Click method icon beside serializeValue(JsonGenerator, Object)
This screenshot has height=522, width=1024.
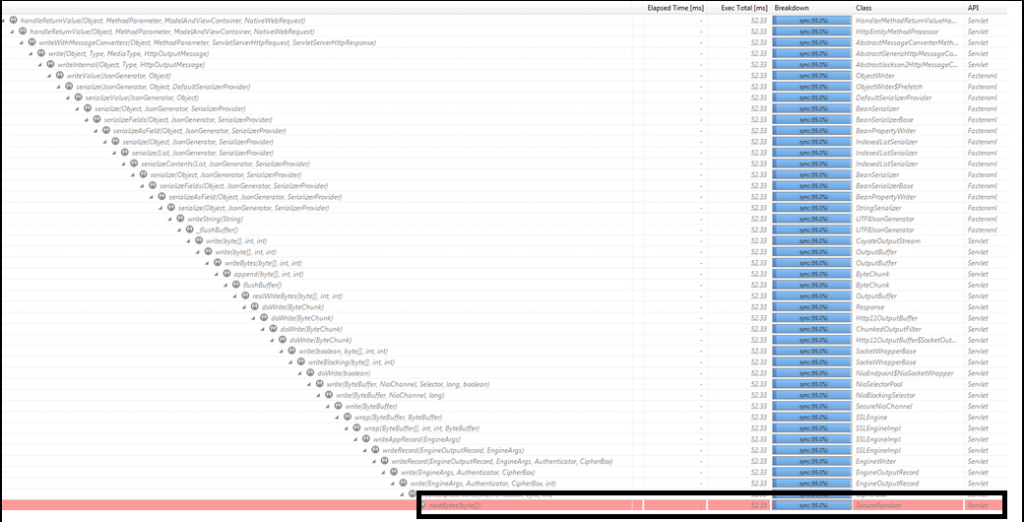pyautogui.click(x=78, y=97)
